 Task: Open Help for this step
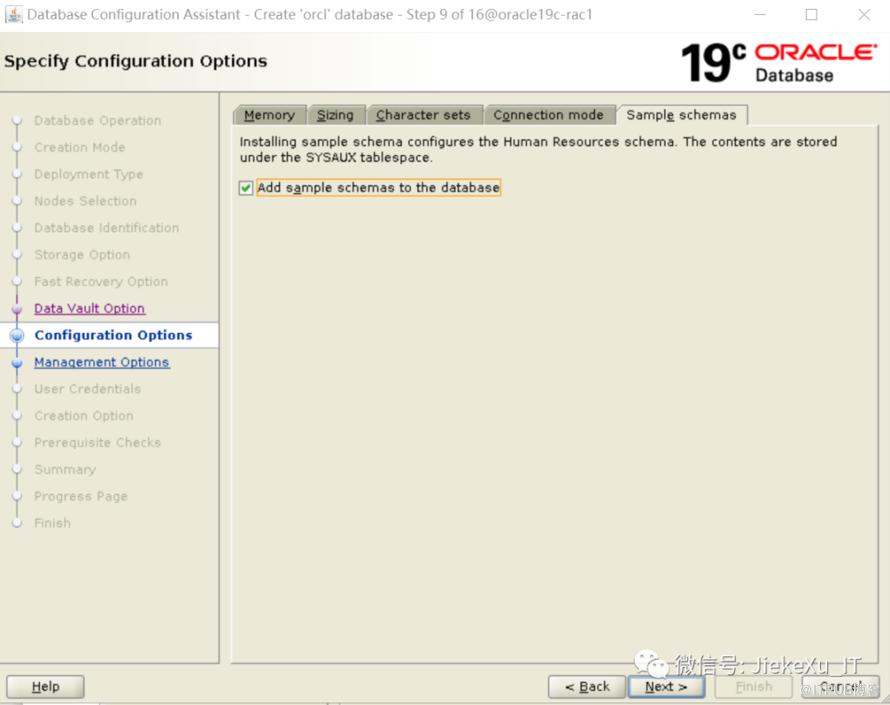coord(45,687)
